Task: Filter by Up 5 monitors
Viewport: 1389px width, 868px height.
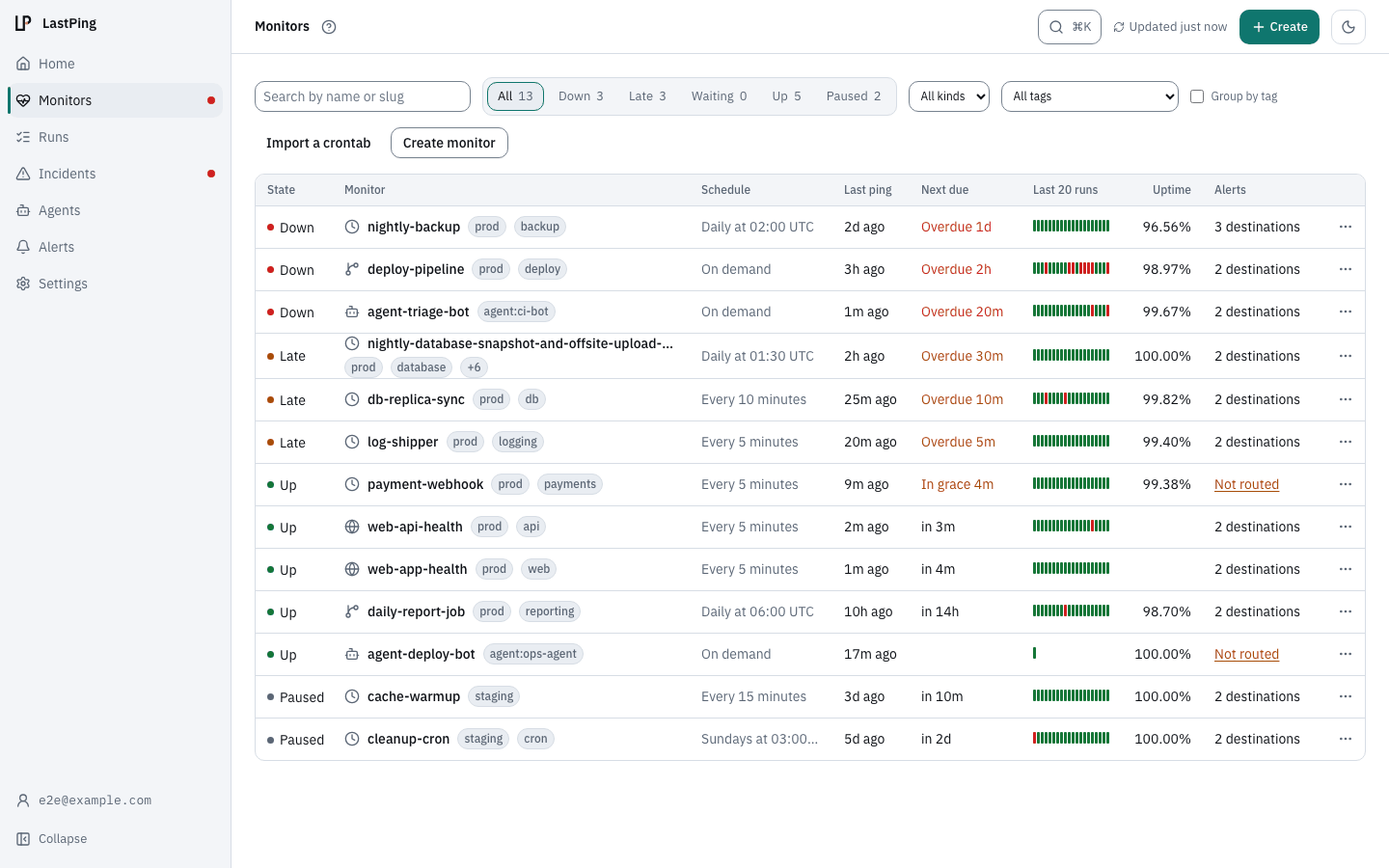Action: click(x=786, y=96)
